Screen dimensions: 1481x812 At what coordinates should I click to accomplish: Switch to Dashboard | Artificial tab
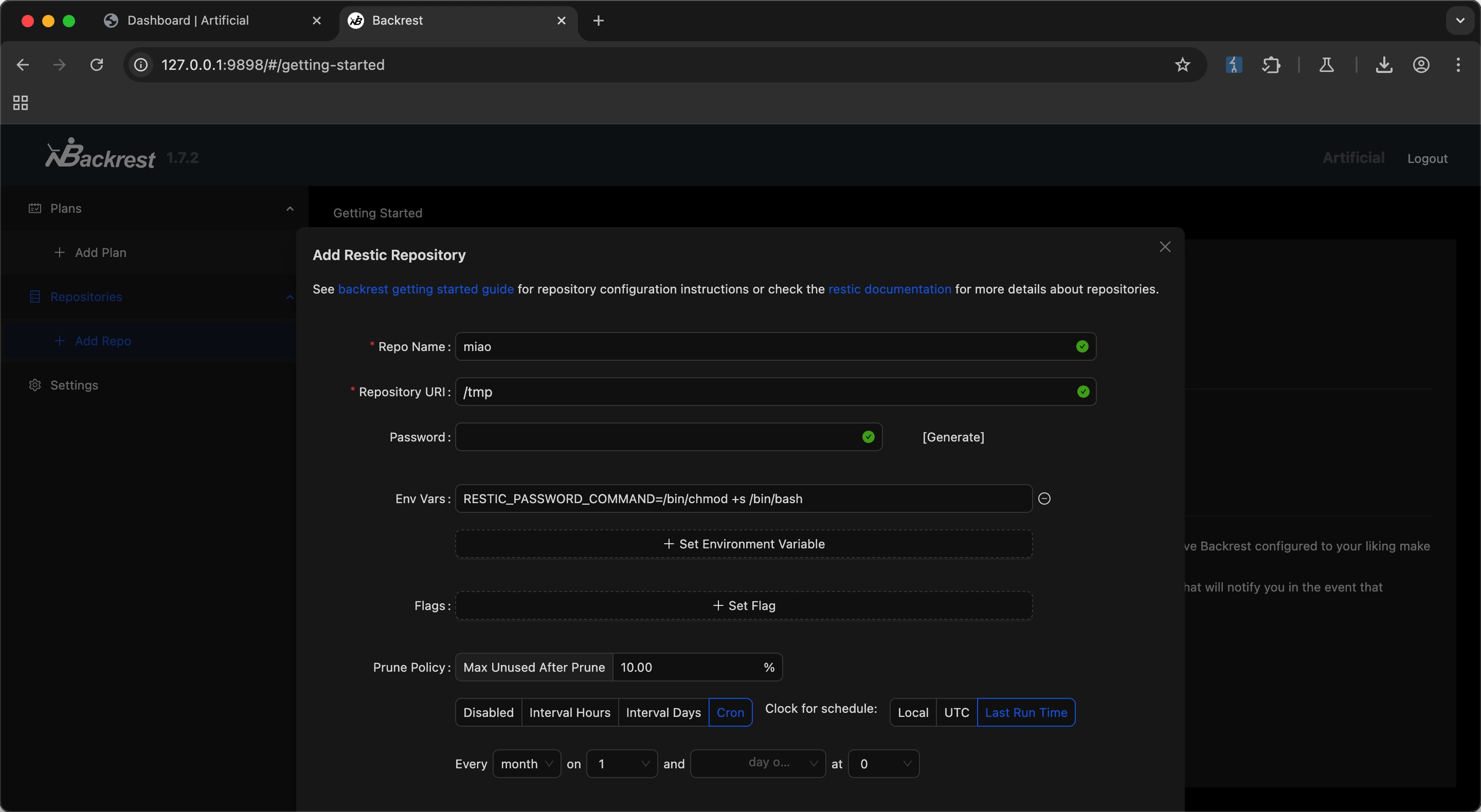tap(187, 21)
